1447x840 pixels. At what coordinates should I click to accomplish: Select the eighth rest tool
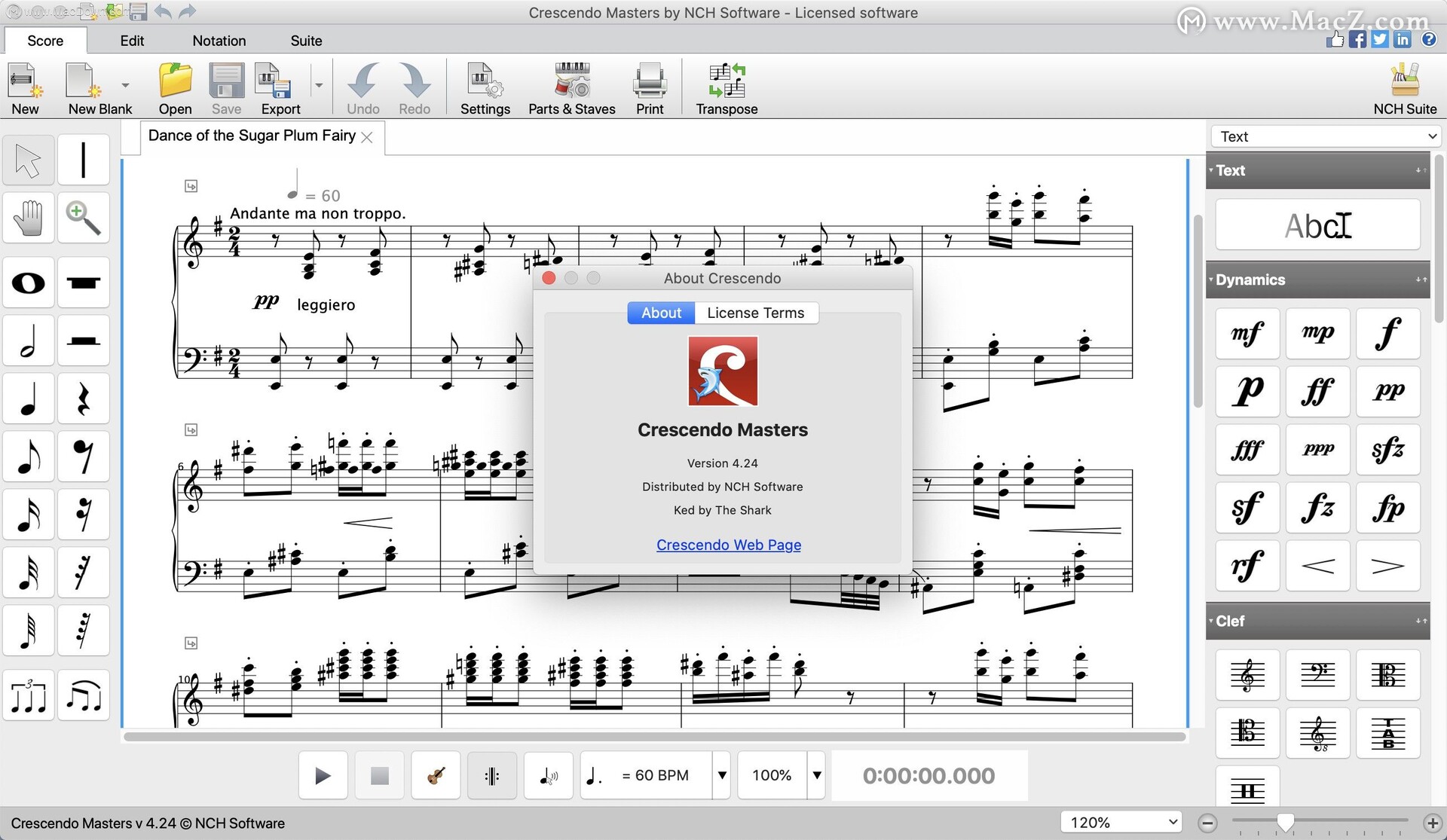(x=83, y=457)
